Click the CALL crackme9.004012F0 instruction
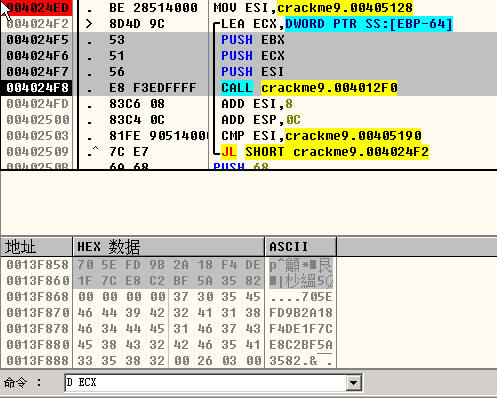 [309, 88]
